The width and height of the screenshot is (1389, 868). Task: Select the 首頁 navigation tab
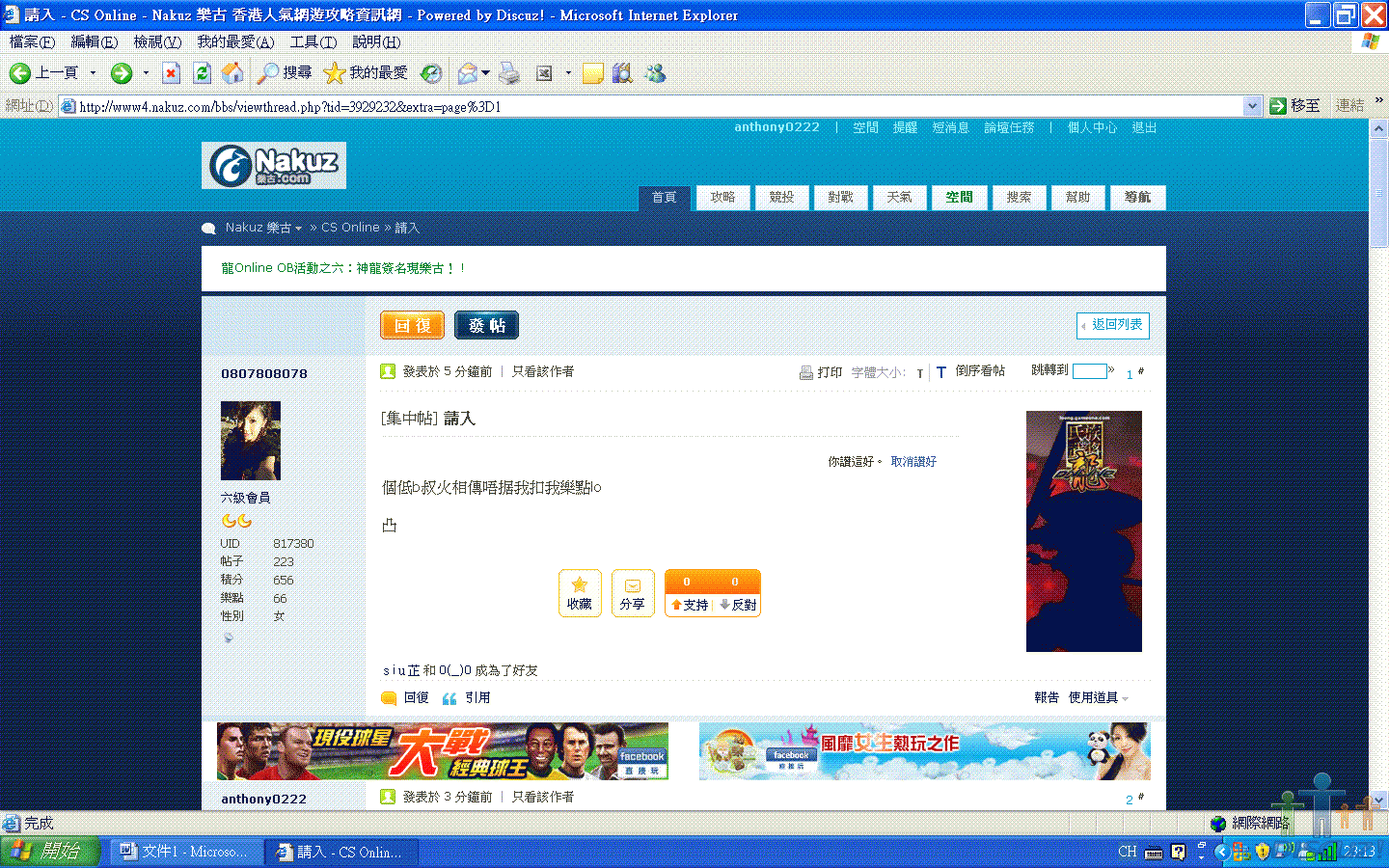click(x=665, y=198)
